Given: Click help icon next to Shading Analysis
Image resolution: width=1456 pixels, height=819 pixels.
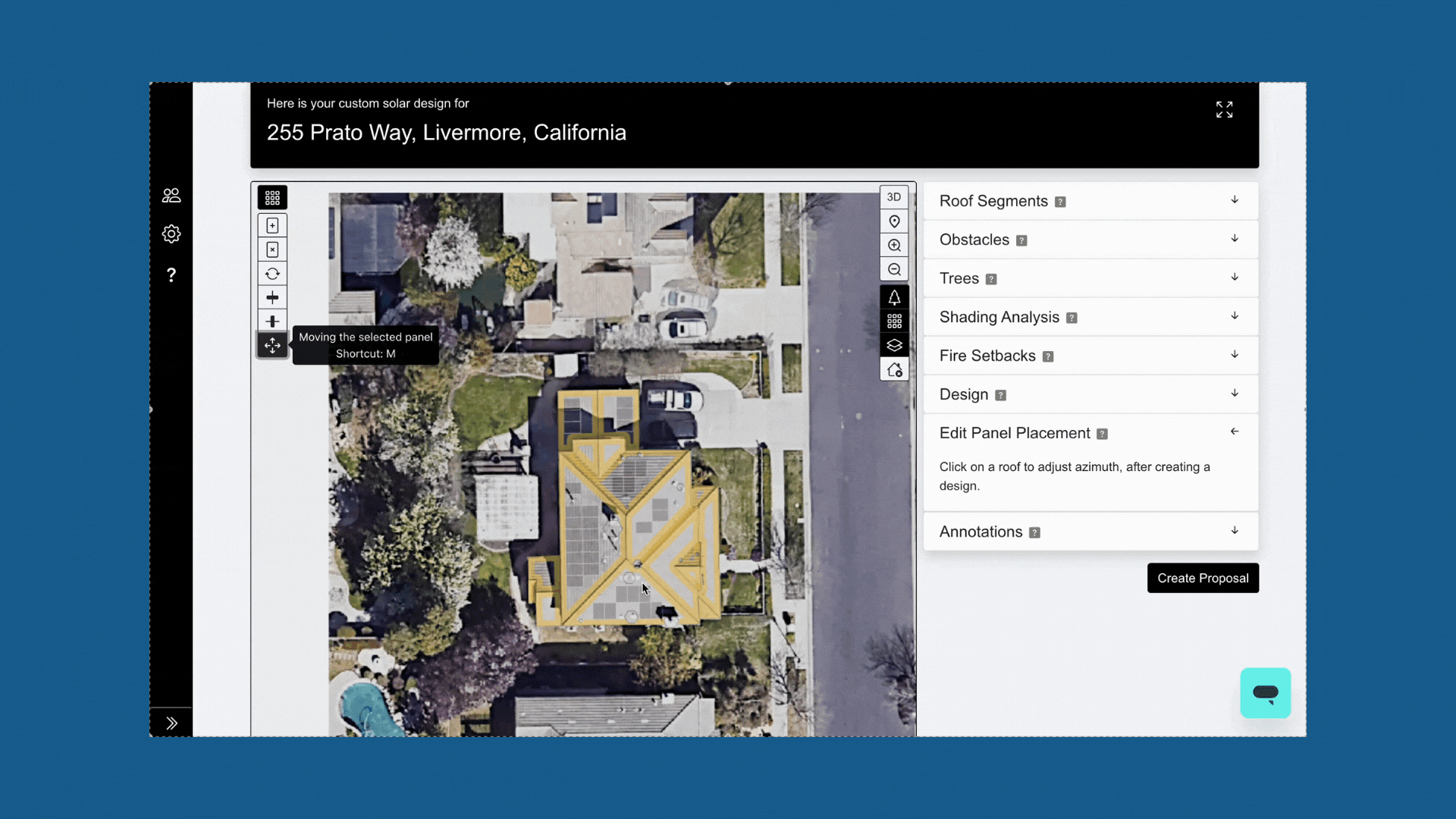Looking at the screenshot, I should [1072, 318].
